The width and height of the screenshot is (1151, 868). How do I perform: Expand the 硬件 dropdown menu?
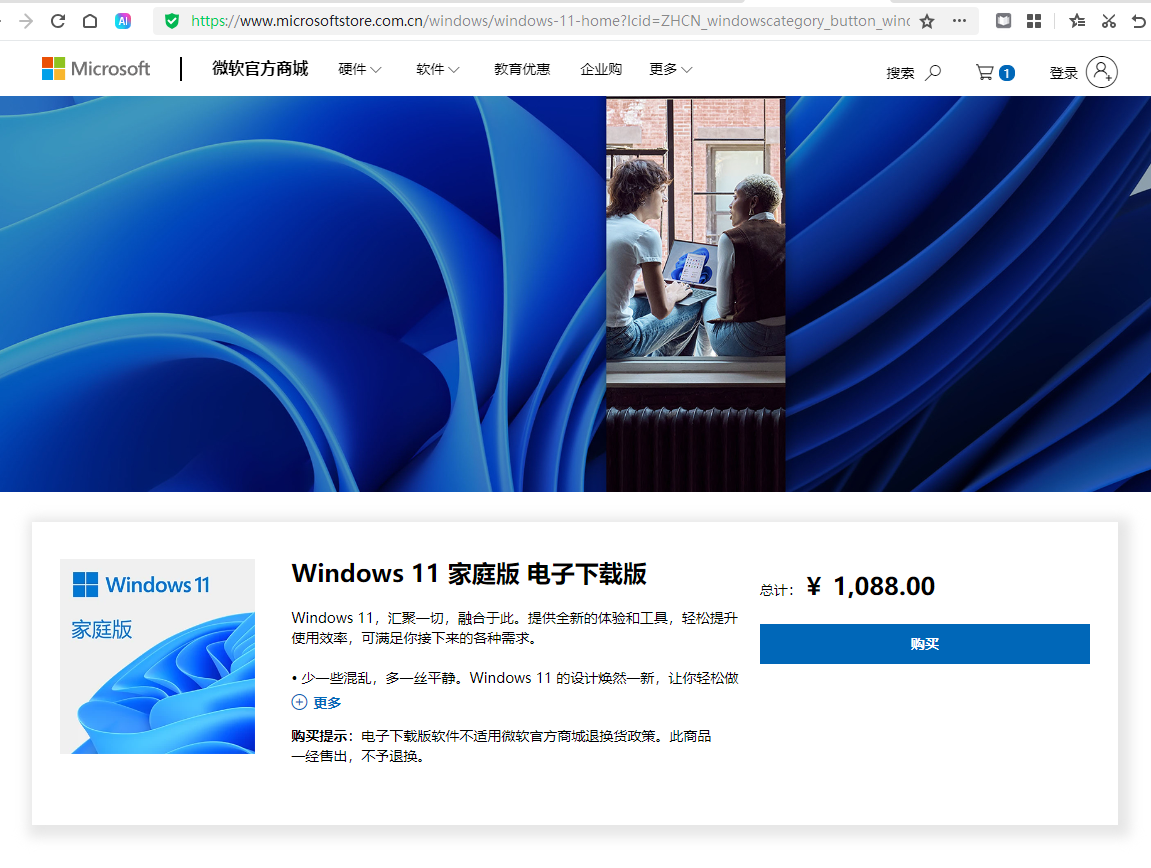coord(360,69)
